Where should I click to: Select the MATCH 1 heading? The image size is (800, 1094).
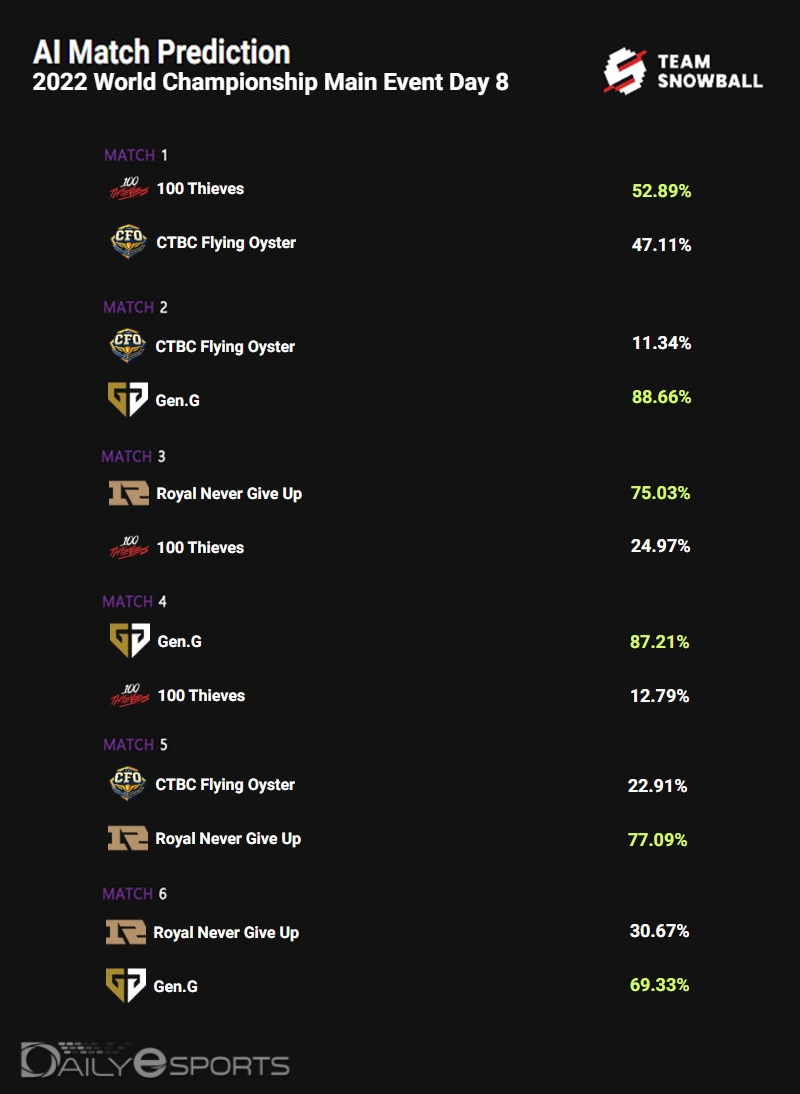(136, 155)
